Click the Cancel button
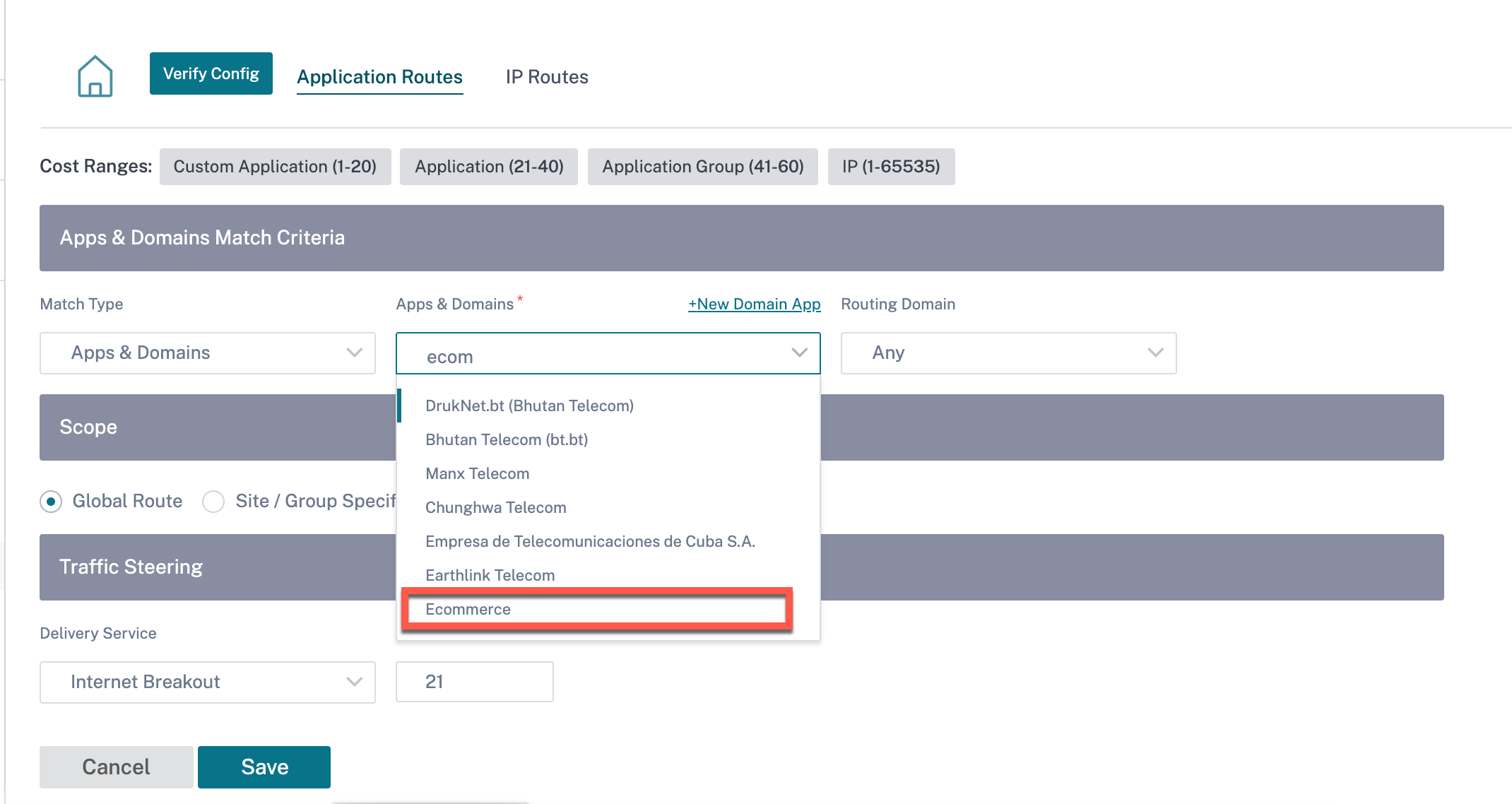The width and height of the screenshot is (1512, 804). coord(117,767)
